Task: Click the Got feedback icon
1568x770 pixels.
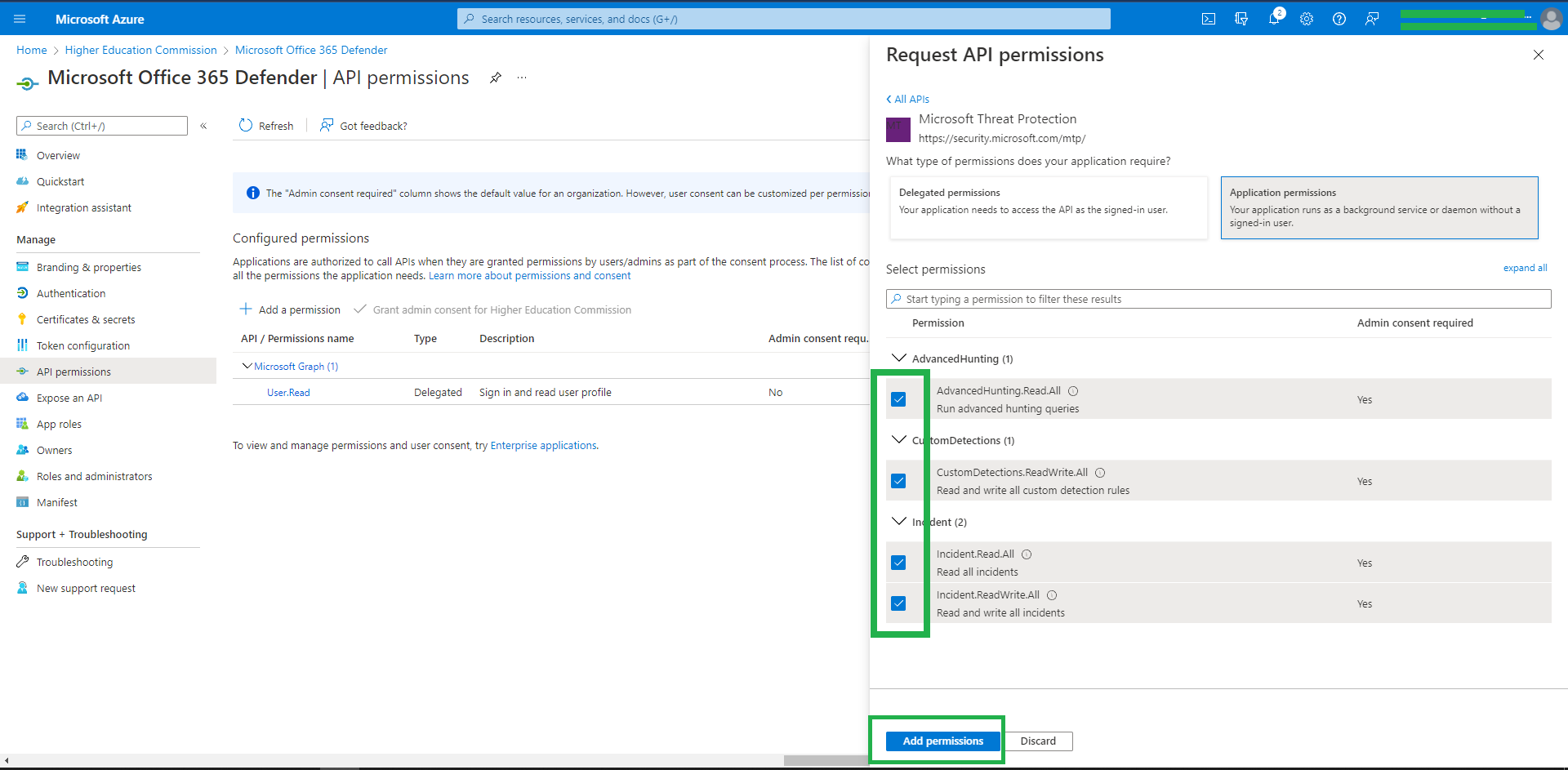Action: (327, 125)
